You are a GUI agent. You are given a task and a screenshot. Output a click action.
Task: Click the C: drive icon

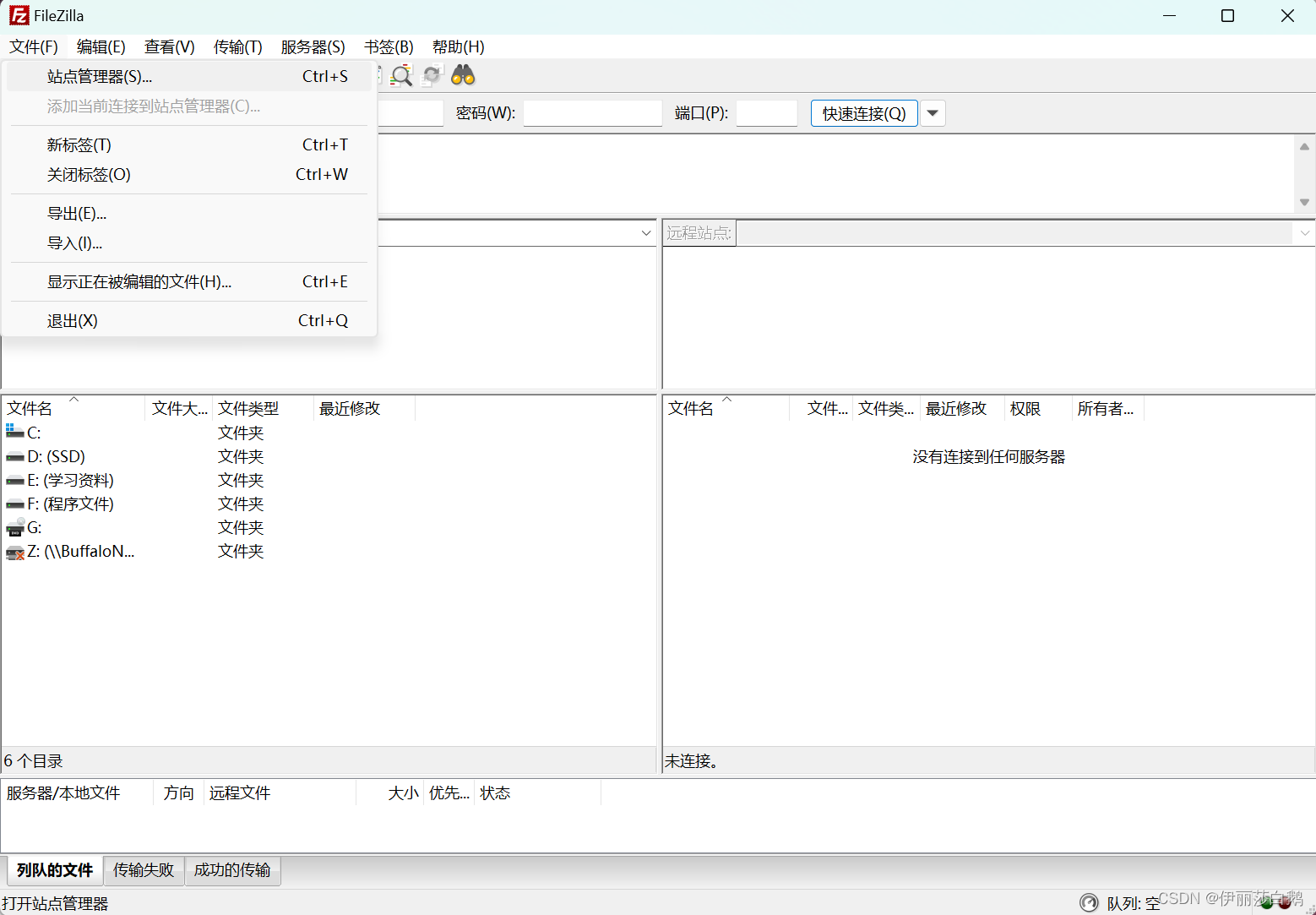[15, 432]
